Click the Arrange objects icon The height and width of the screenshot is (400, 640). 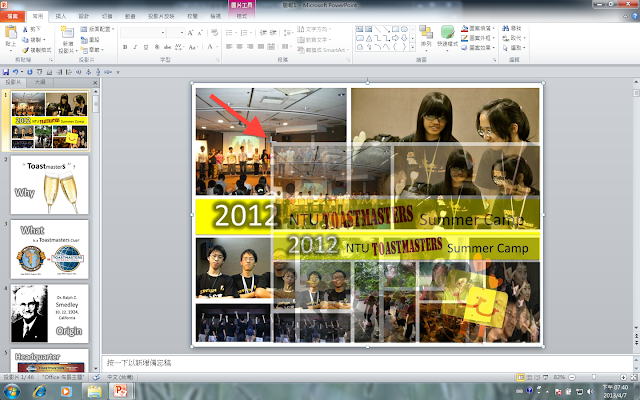(x=426, y=33)
